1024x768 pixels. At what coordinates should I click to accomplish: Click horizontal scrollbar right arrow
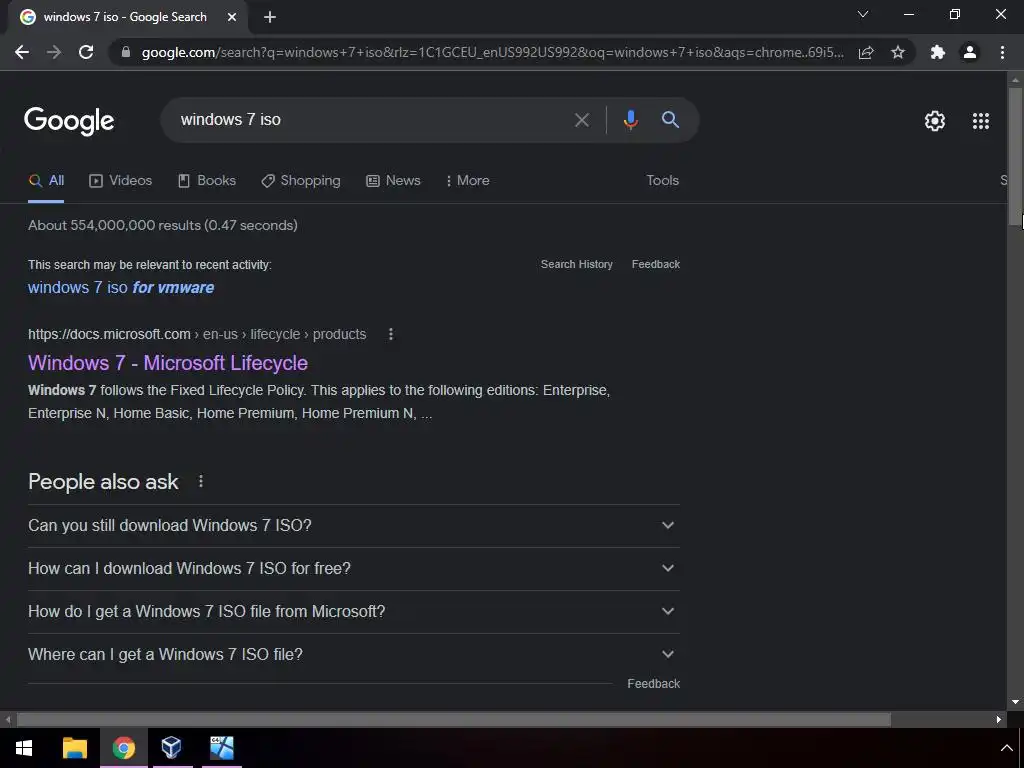999,720
